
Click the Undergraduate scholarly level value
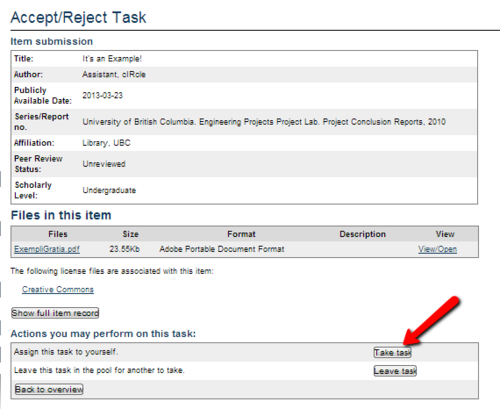coord(109,190)
